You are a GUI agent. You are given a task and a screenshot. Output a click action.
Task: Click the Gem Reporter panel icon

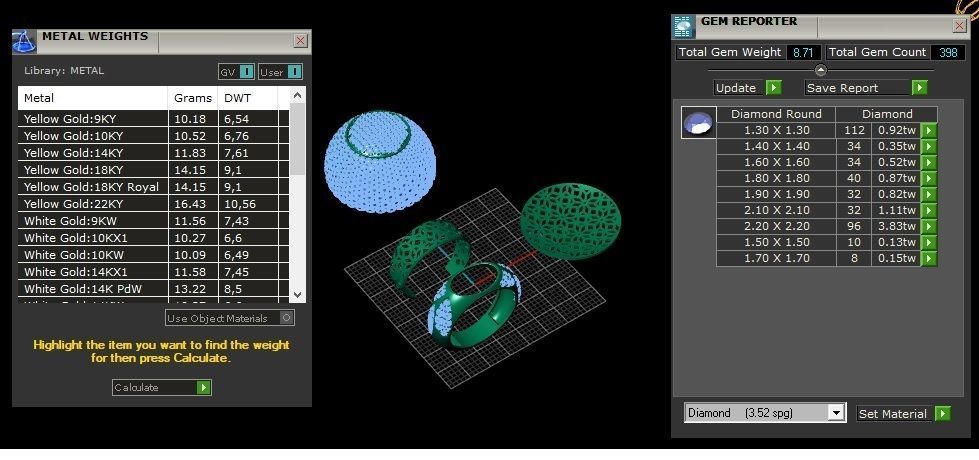pyautogui.click(x=684, y=26)
